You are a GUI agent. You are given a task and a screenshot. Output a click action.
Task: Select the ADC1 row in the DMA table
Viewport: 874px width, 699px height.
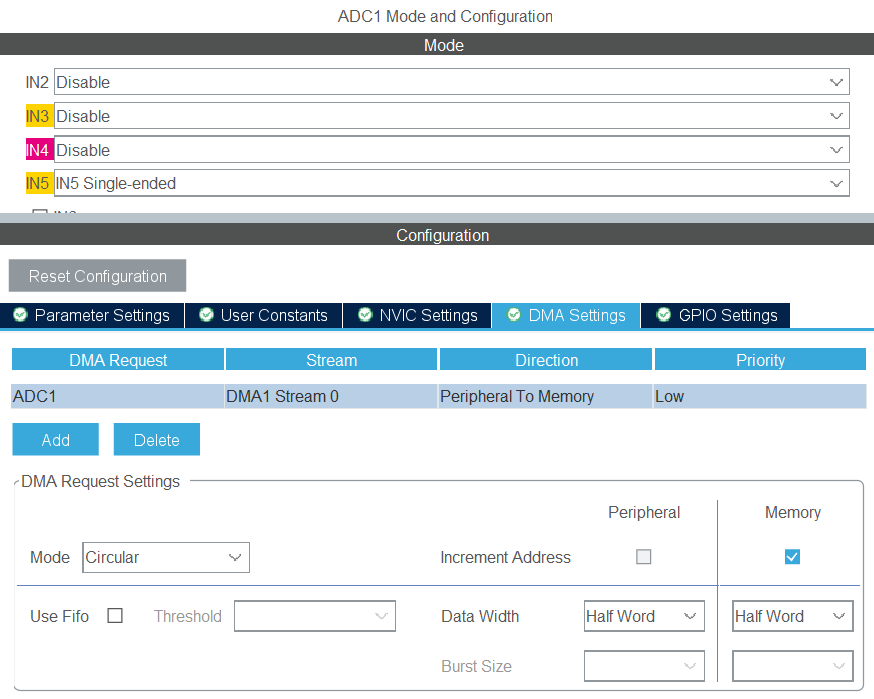[x=300, y=396]
